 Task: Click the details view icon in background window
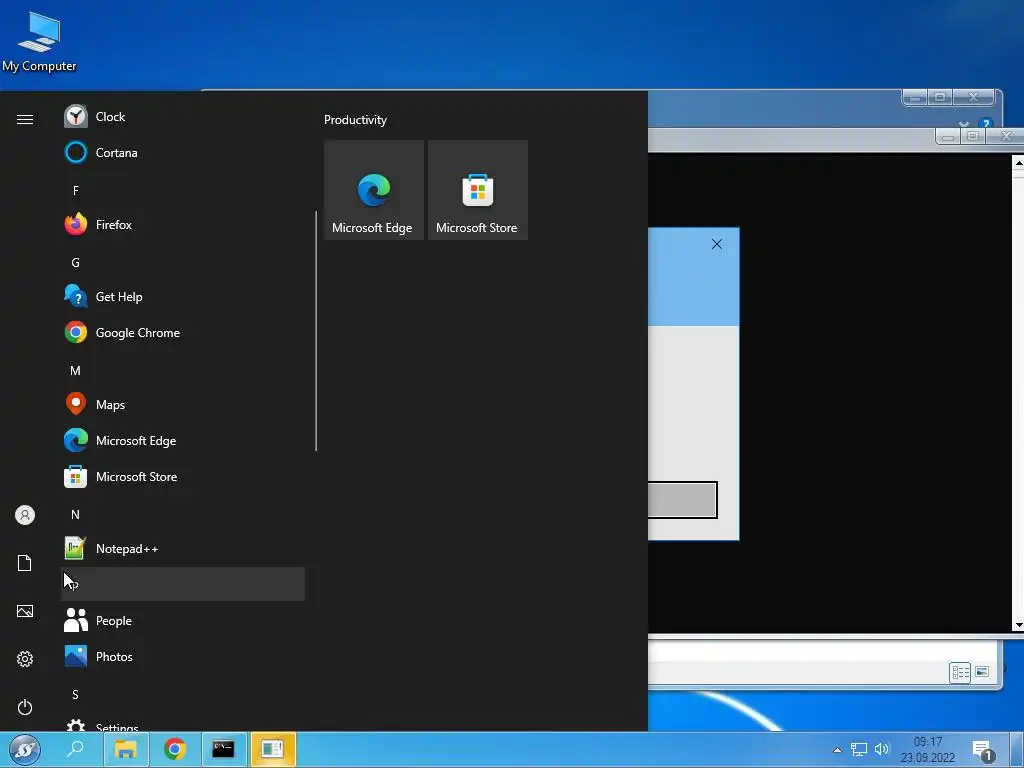(961, 672)
